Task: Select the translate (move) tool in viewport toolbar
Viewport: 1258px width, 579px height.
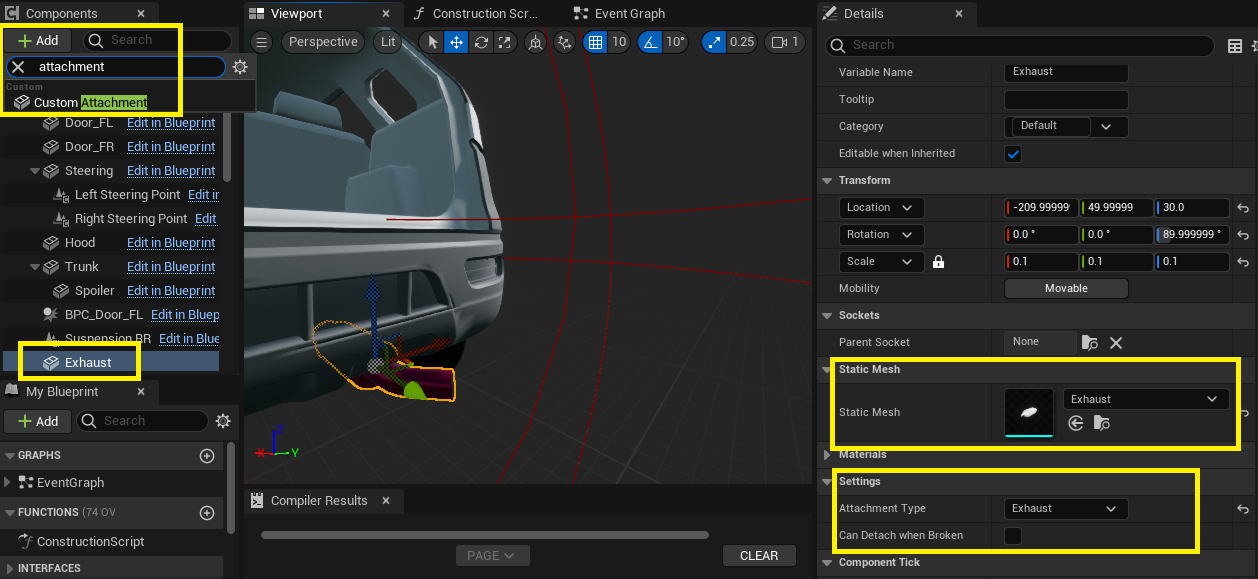Action: [x=456, y=42]
